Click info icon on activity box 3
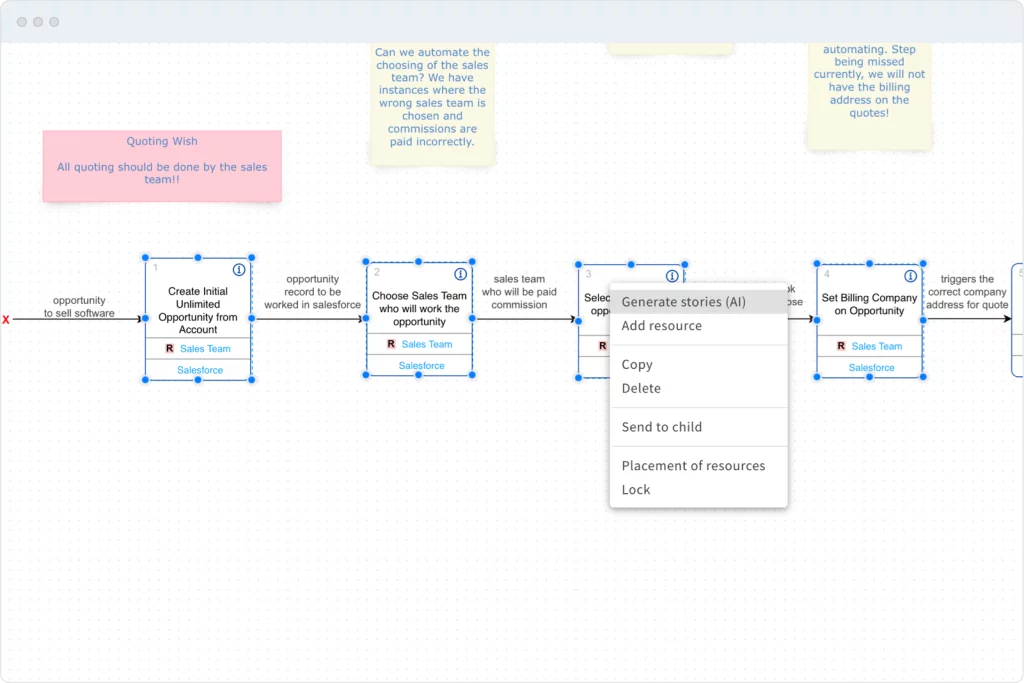Viewport: 1024px width, 683px height. [x=672, y=276]
